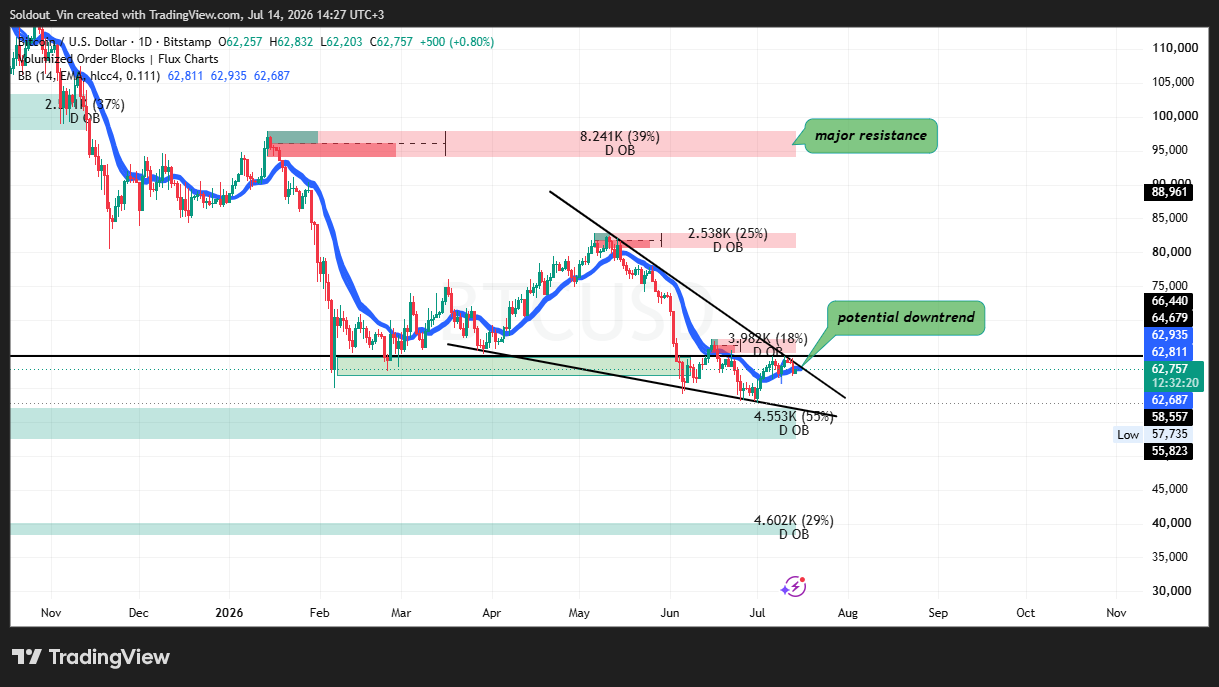Image resolution: width=1219 pixels, height=687 pixels.
Task: Click the +500 (+0.80%) change value
Action: 455,42
